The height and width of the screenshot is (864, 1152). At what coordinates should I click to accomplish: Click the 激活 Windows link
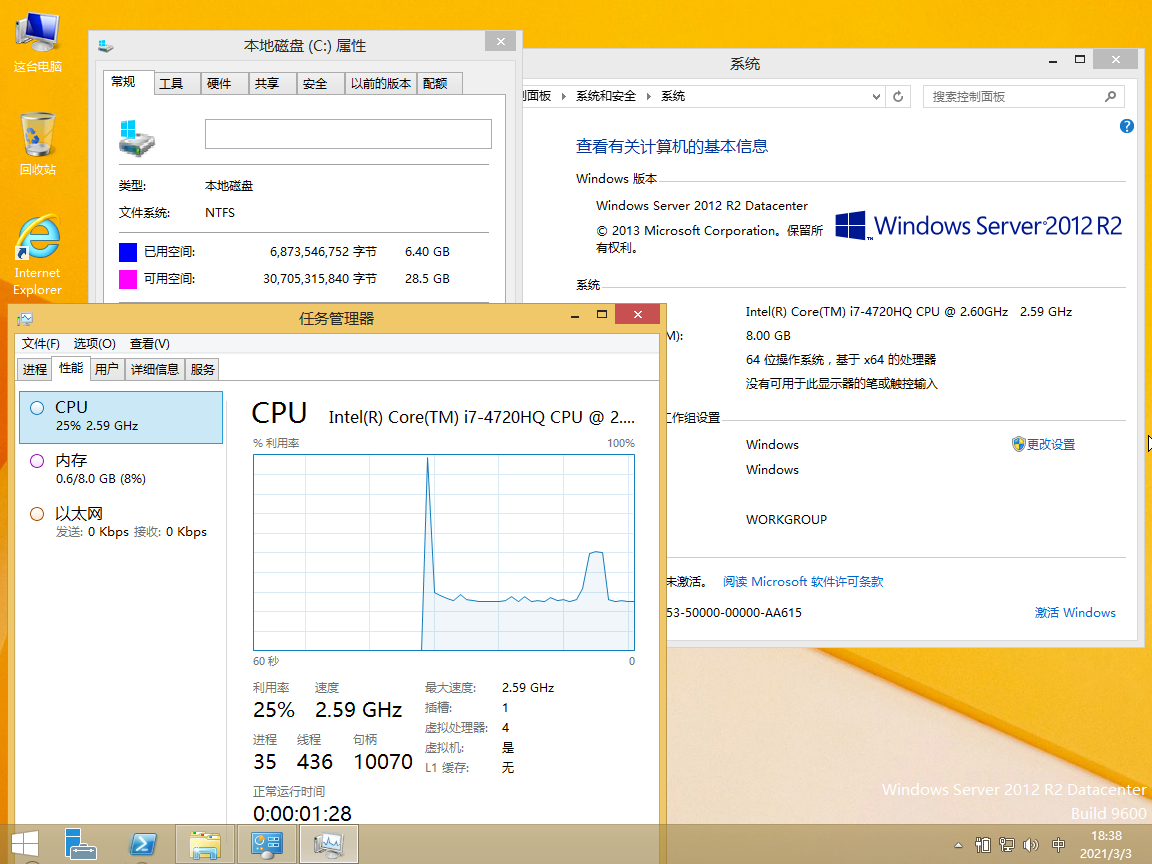tap(1075, 613)
